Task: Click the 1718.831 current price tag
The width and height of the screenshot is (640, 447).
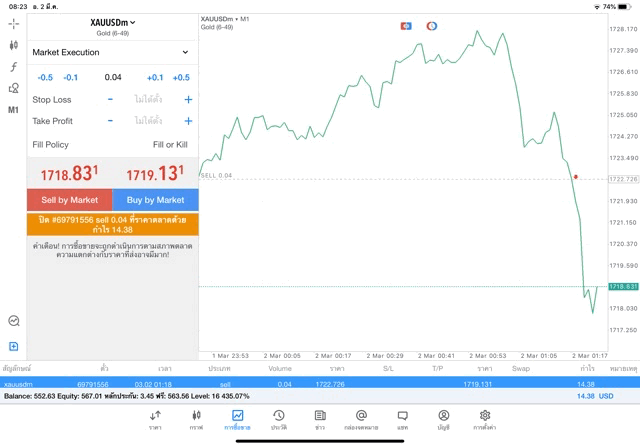Action: click(x=623, y=287)
